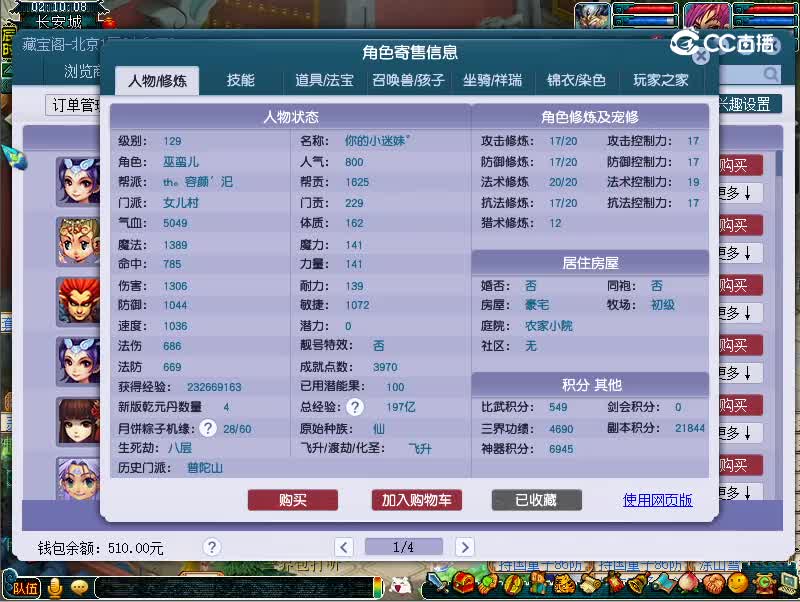800x602 pixels.
Task: Open the 使用网页版 link
Action: click(658, 500)
